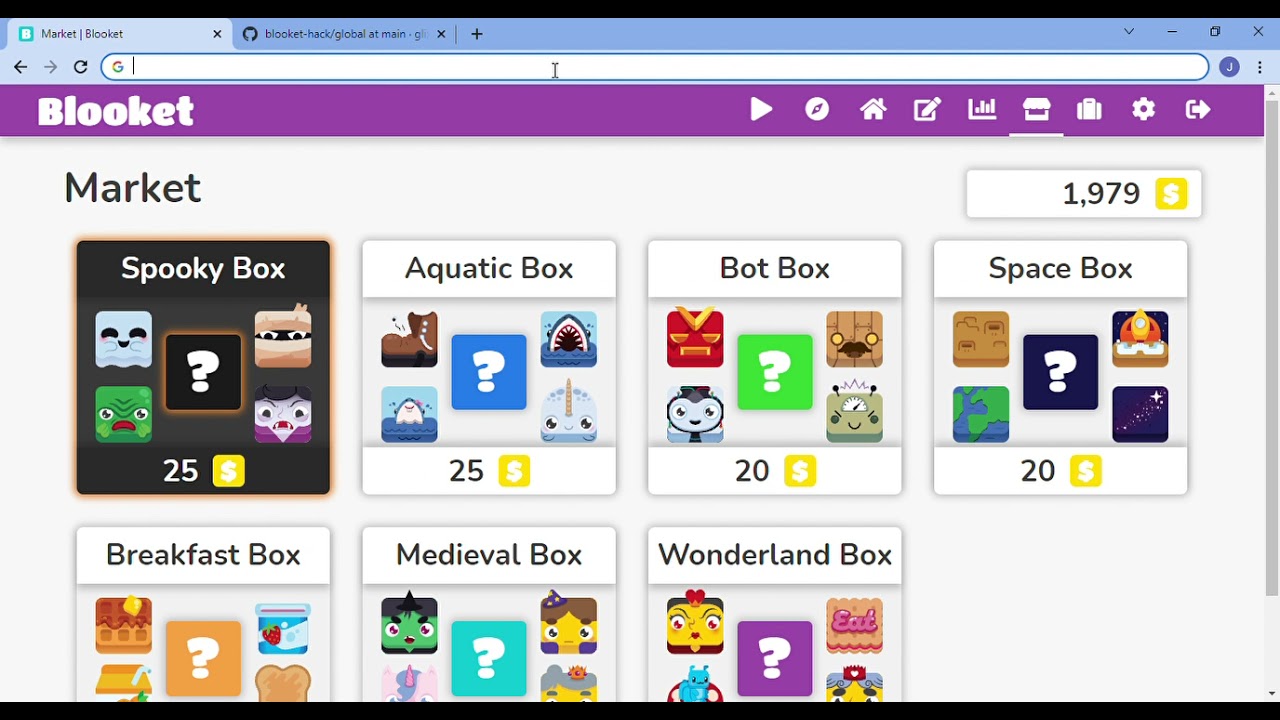
Task: Switch to the Market | Blooket browser tab
Action: tap(121, 34)
